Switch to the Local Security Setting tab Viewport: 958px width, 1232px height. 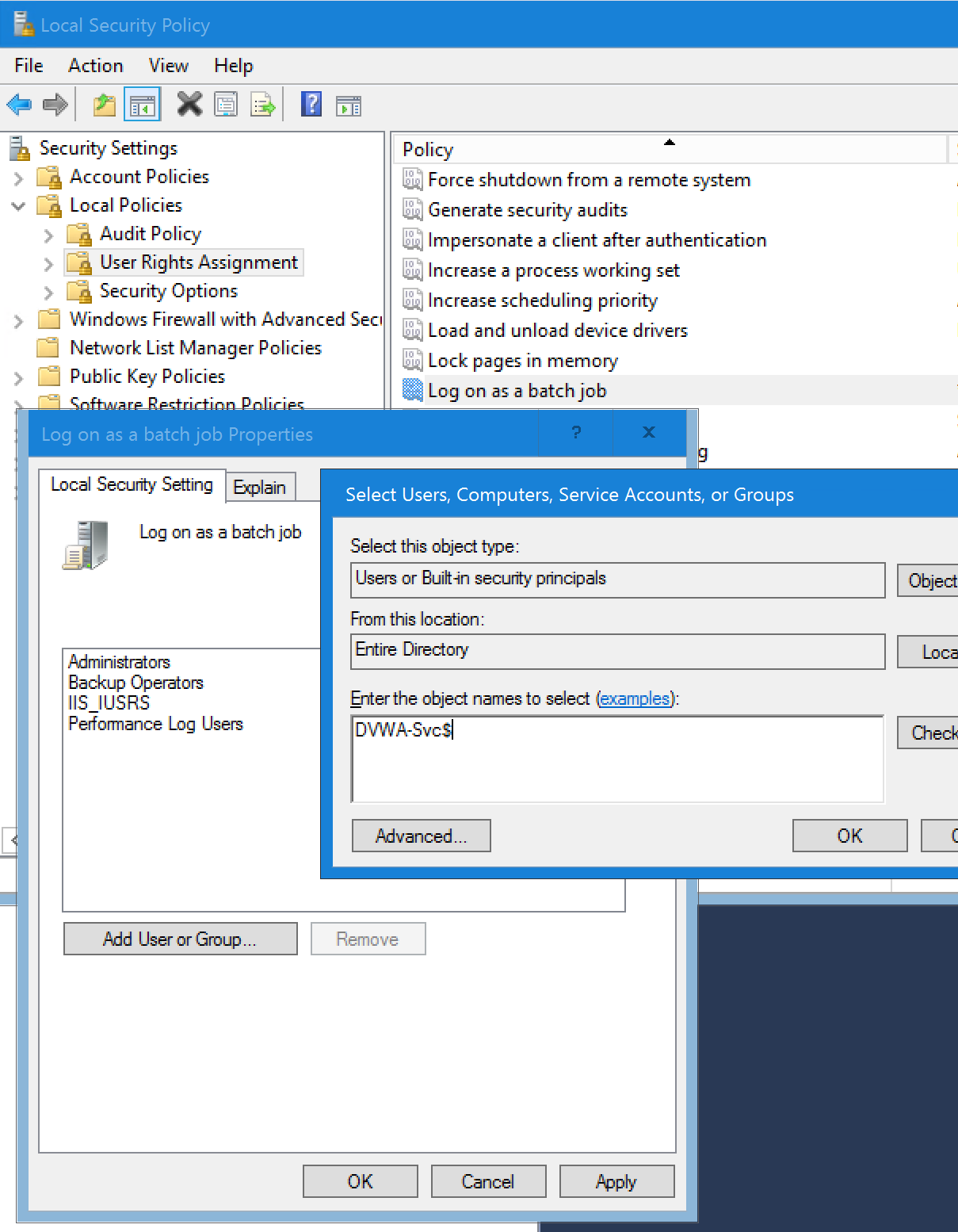pos(132,484)
